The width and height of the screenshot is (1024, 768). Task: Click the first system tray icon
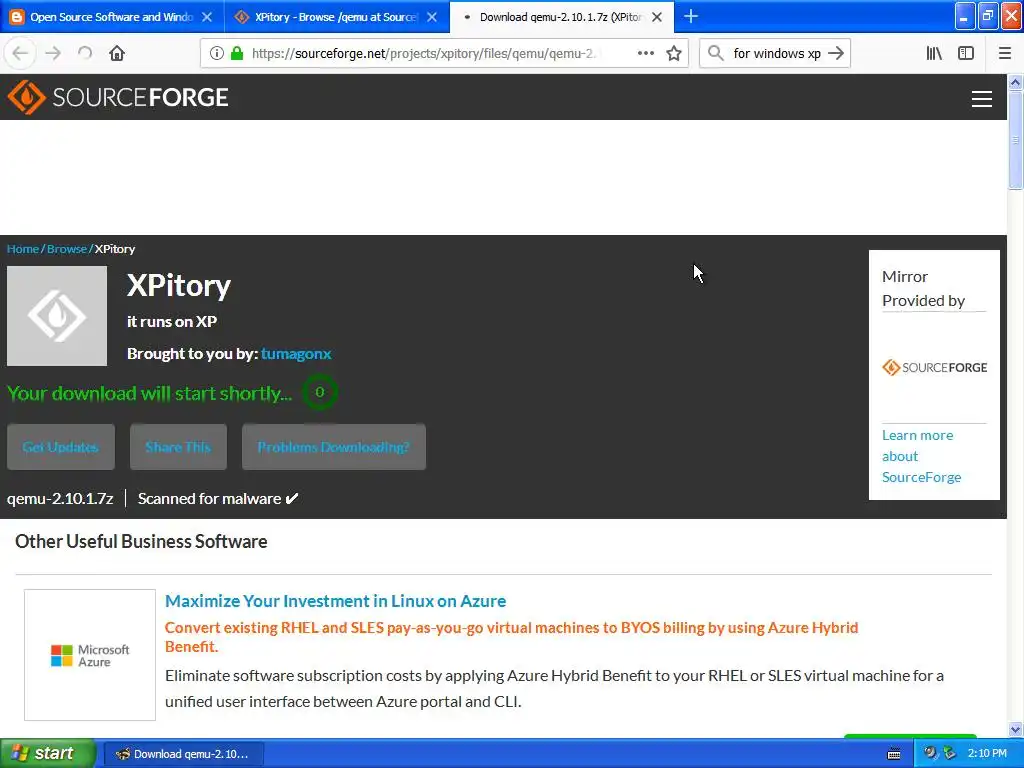coord(930,754)
